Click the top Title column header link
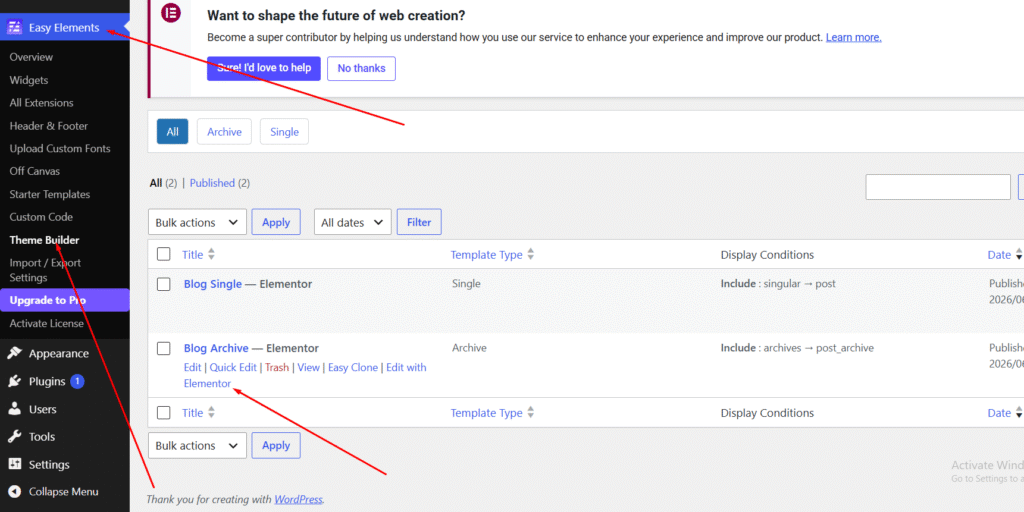This screenshot has width=1024, height=512. pos(193,255)
